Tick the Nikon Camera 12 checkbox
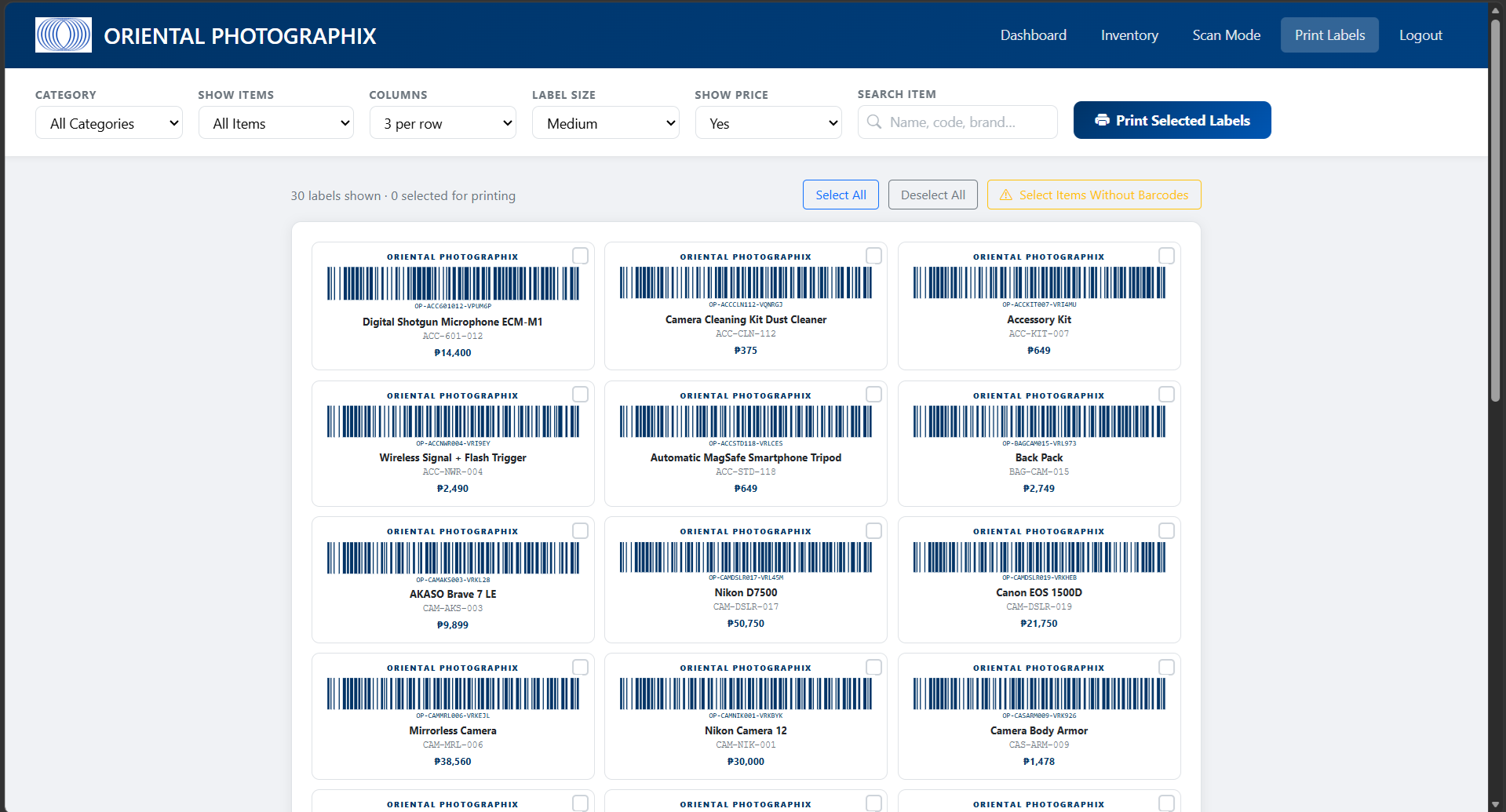The width and height of the screenshot is (1506, 812). tap(873, 667)
